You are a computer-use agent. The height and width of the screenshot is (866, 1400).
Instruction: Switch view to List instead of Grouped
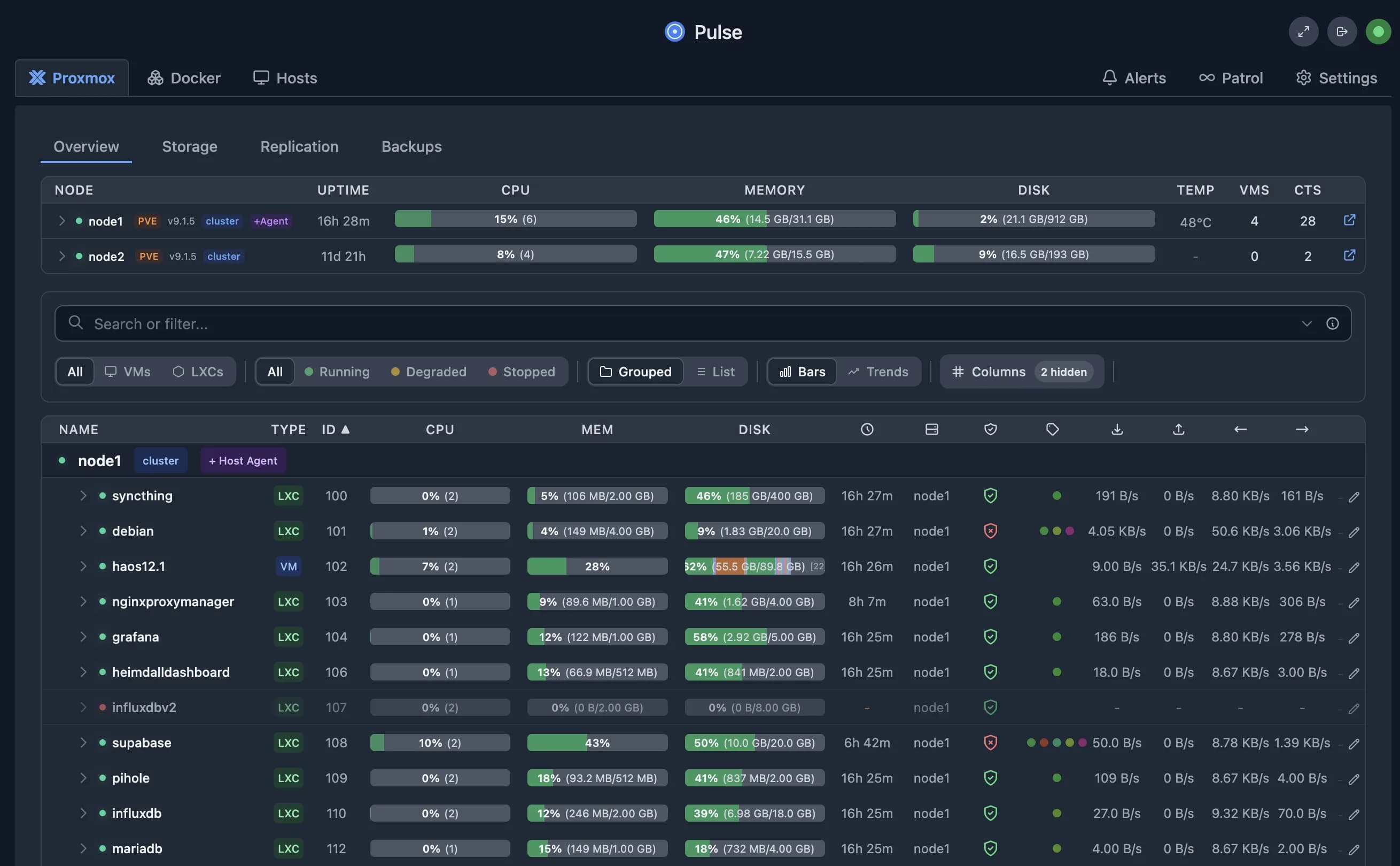click(716, 371)
